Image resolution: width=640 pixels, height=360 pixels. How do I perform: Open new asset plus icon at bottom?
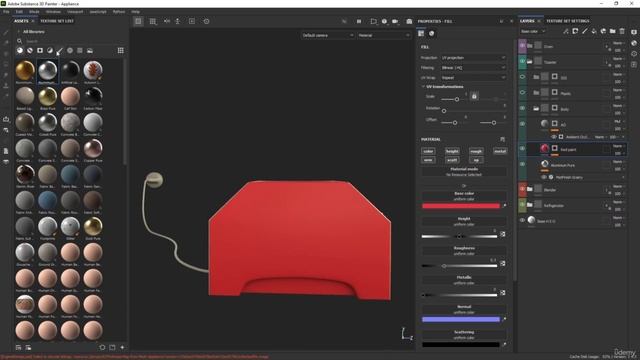pyautogui.click(x=122, y=347)
